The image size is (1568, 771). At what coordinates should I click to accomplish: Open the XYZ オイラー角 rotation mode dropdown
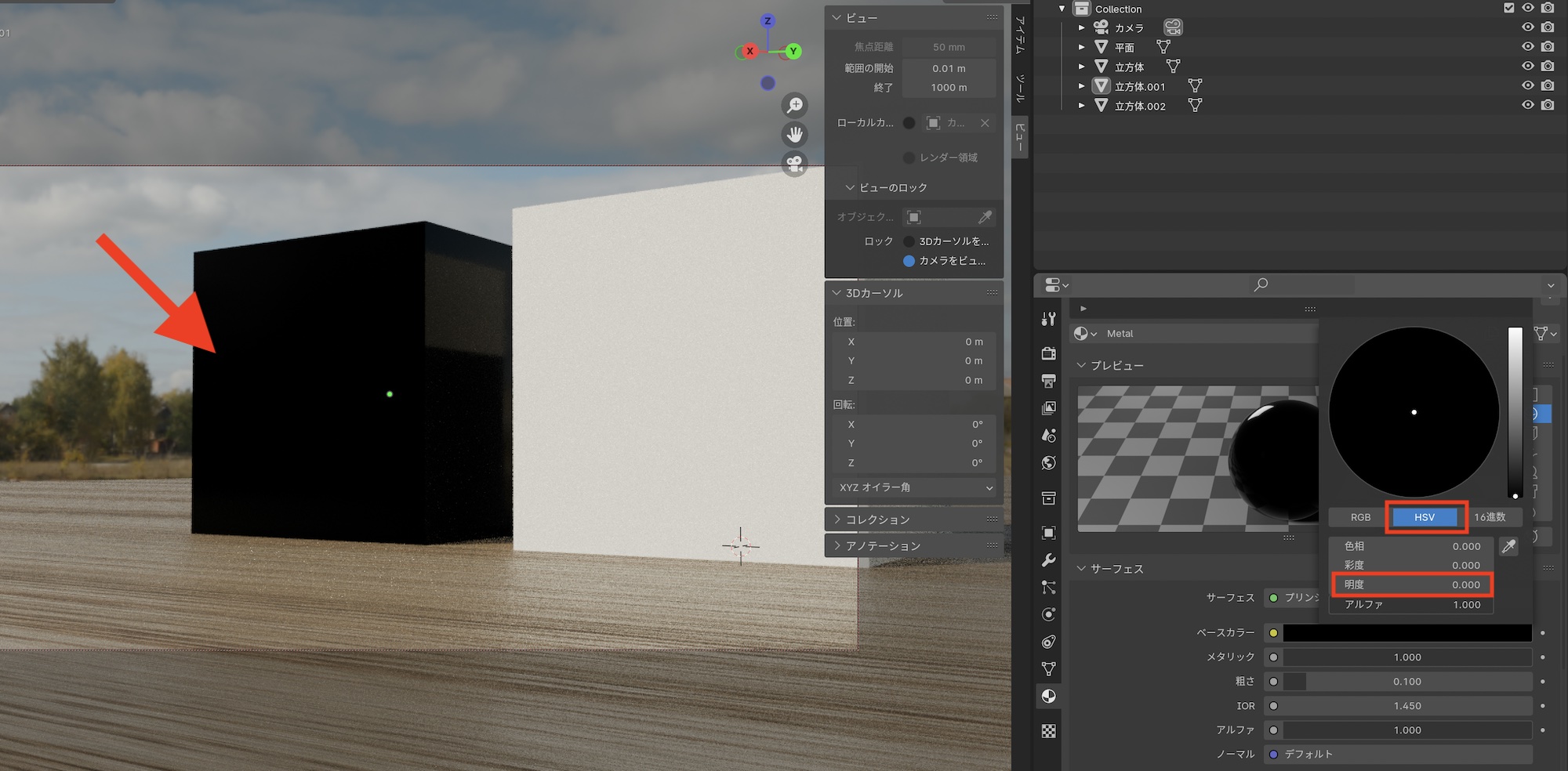[914, 487]
